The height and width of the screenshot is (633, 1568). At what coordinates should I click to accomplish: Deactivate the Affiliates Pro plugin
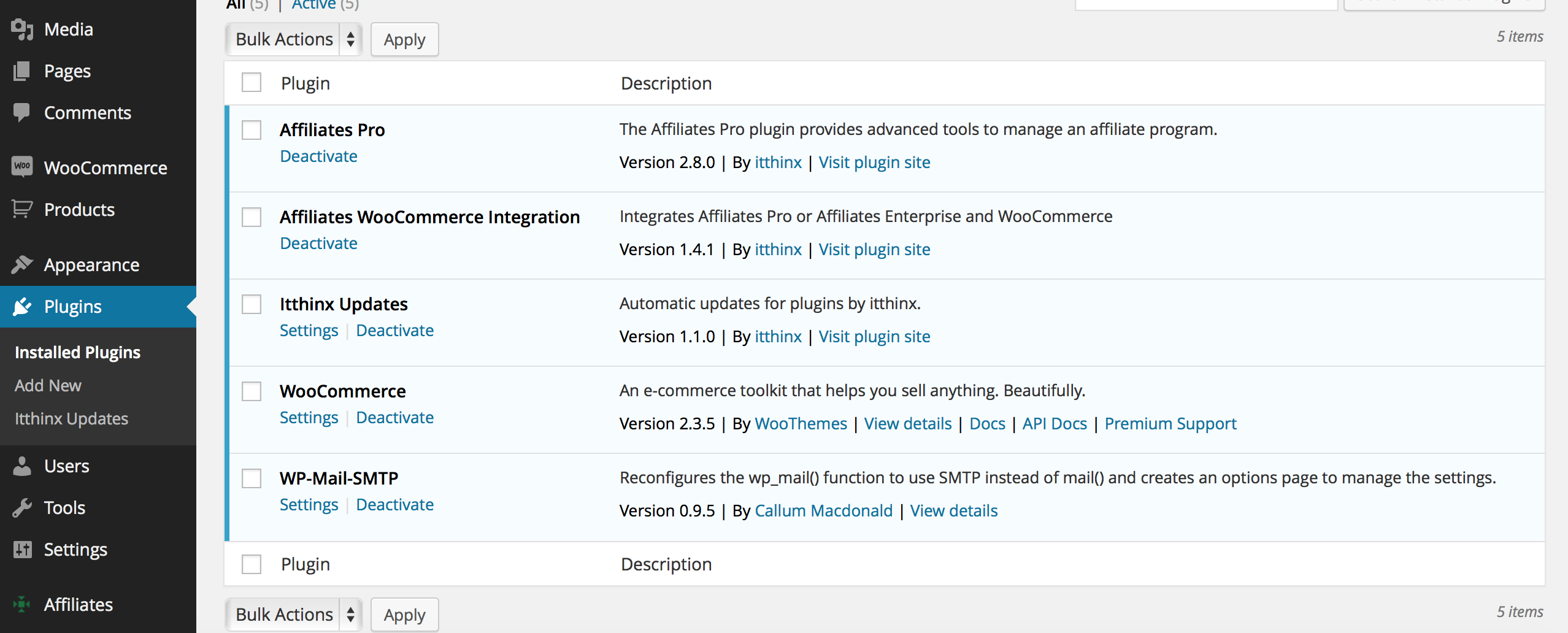(318, 156)
